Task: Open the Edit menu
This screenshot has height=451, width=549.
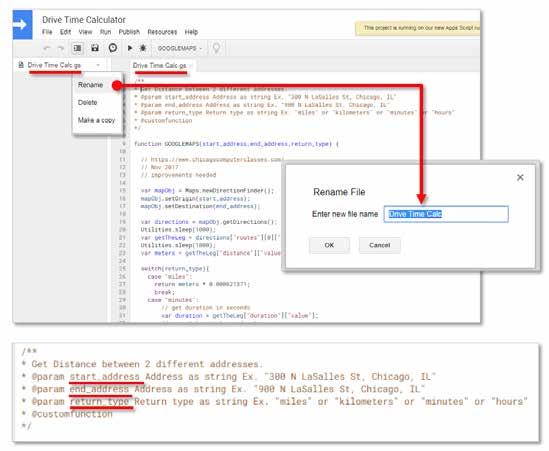Action: point(65,32)
